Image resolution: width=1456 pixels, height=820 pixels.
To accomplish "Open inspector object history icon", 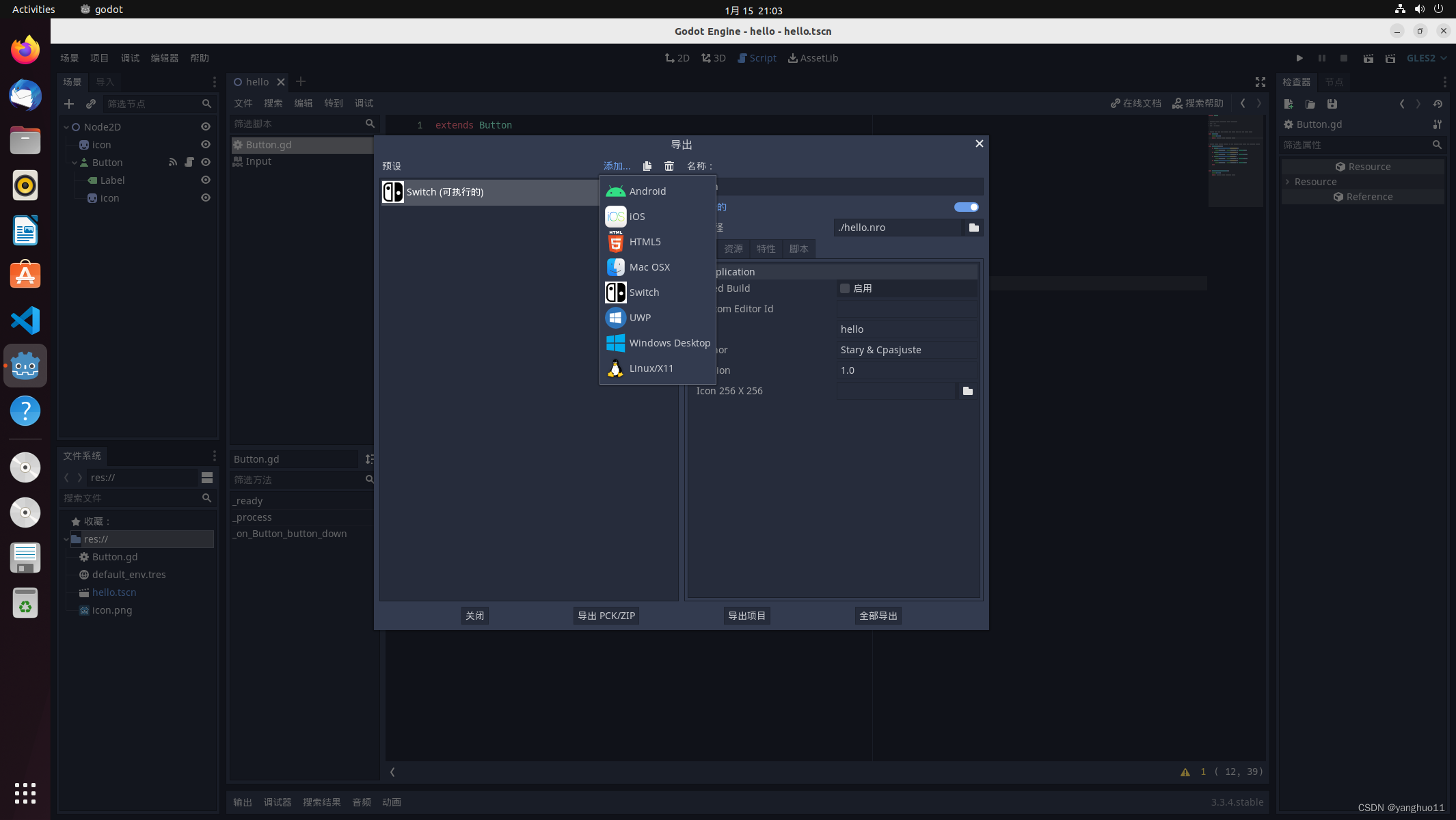I will pos(1438,104).
